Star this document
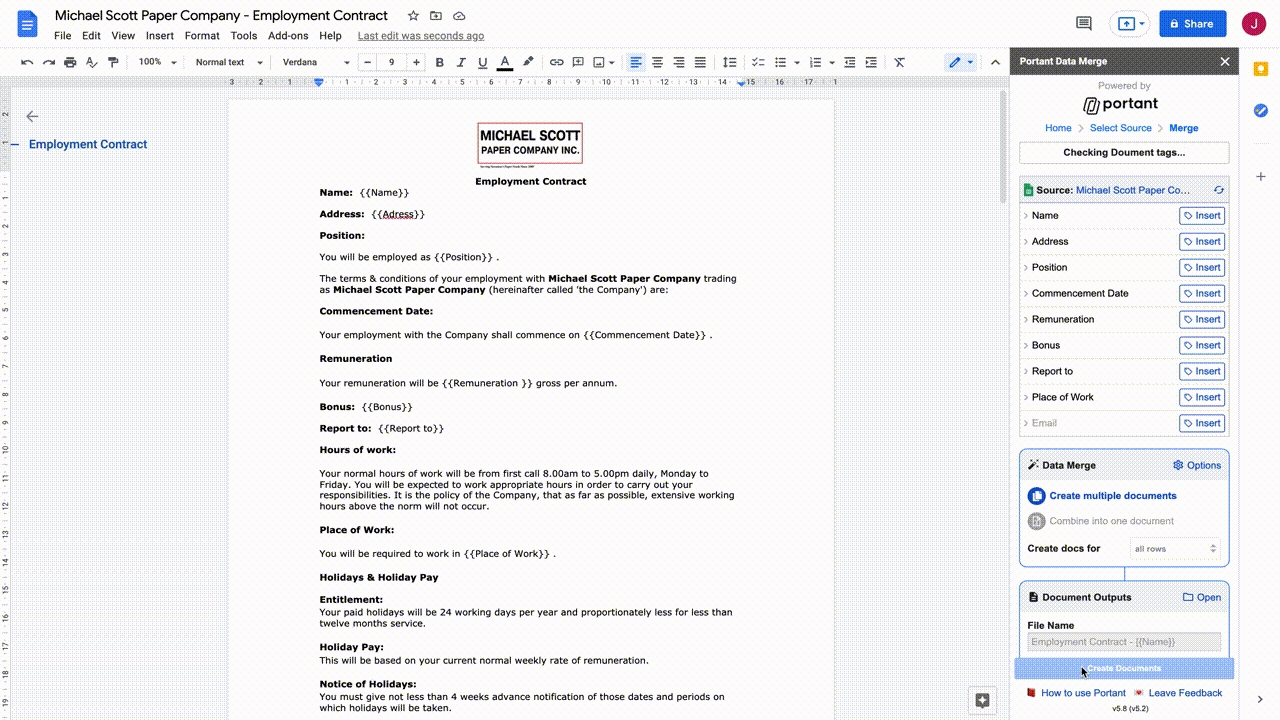The height and width of the screenshot is (720, 1280). coord(413,16)
